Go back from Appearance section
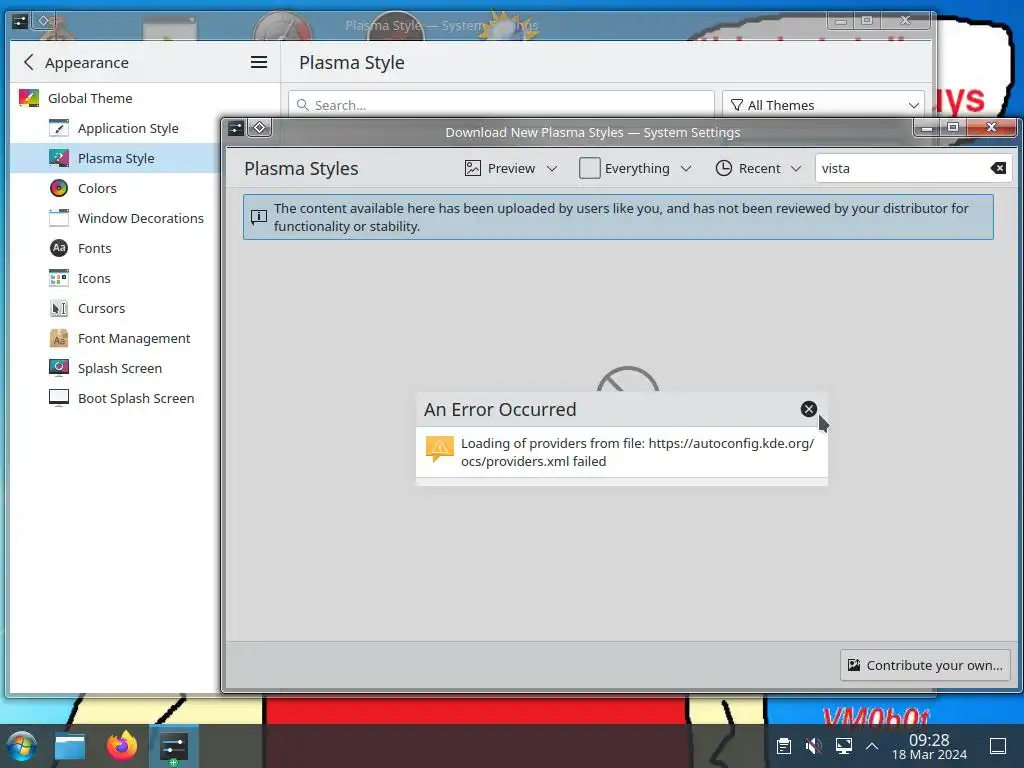1024x768 pixels. 28,62
